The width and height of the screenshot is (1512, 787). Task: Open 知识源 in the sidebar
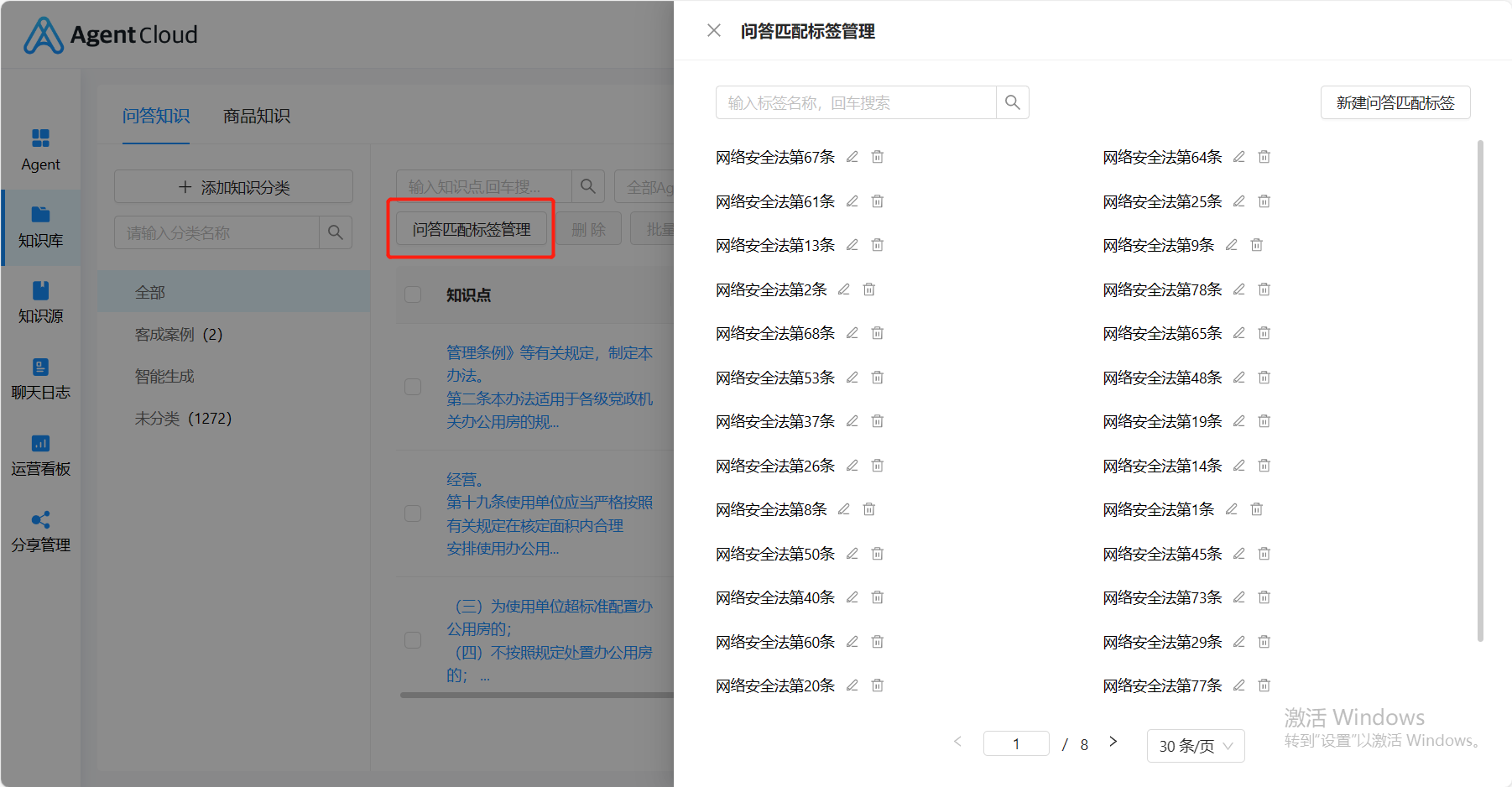coord(40,303)
